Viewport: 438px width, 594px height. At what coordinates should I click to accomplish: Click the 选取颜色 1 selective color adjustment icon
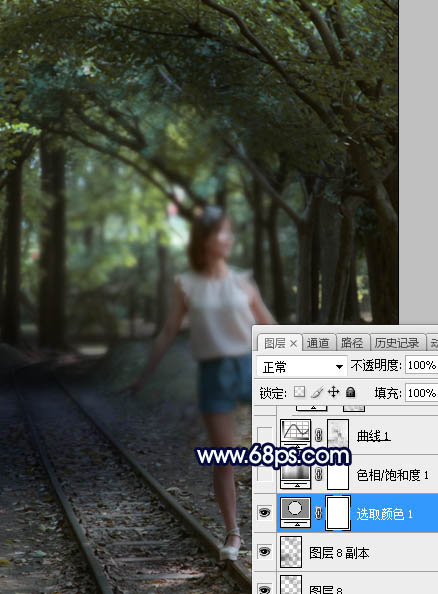pos(296,512)
